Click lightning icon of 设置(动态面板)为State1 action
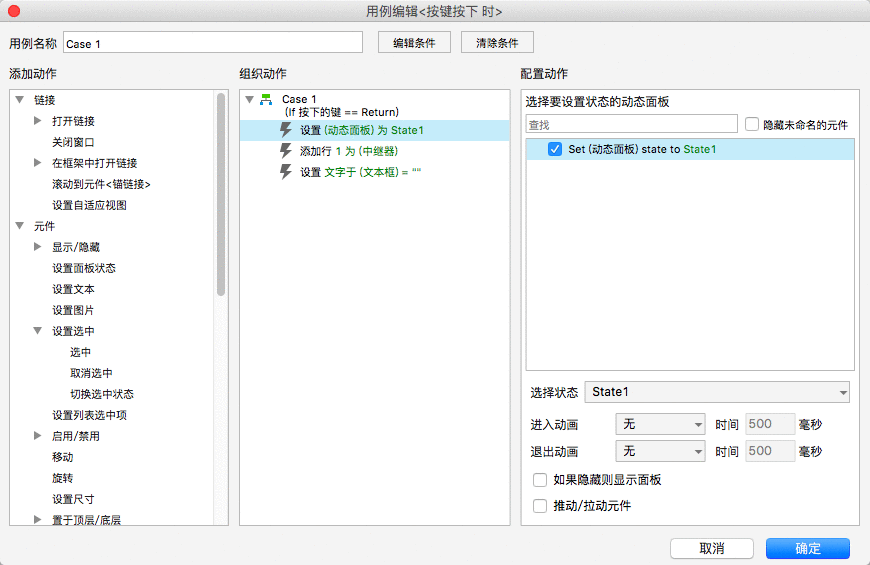Viewport: 870px width, 565px height. tap(286, 130)
